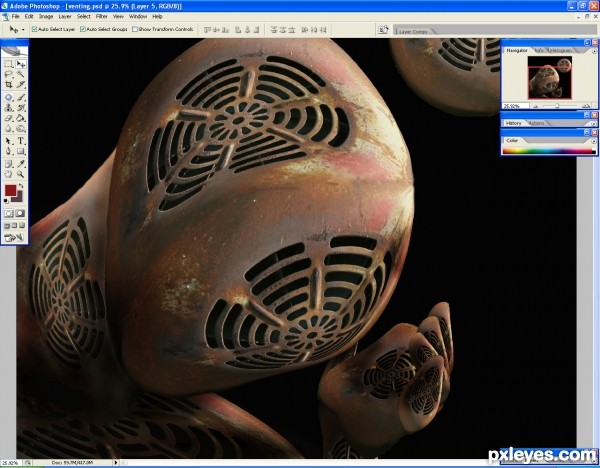Screen dimensions: 600x468
Task: Select the Brush tool
Action: (21, 97)
